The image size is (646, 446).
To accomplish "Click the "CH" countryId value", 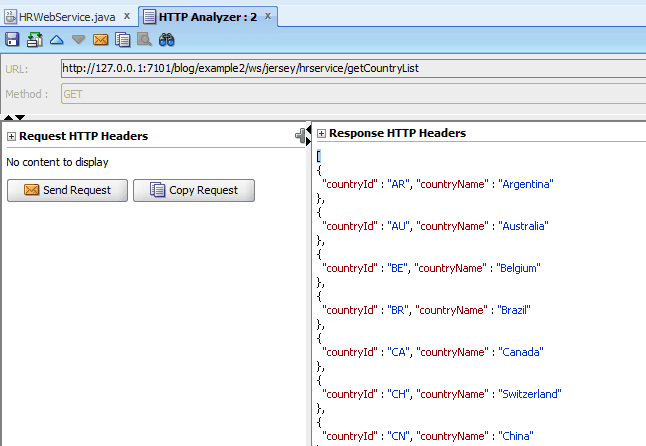I will (x=398, y=394).
